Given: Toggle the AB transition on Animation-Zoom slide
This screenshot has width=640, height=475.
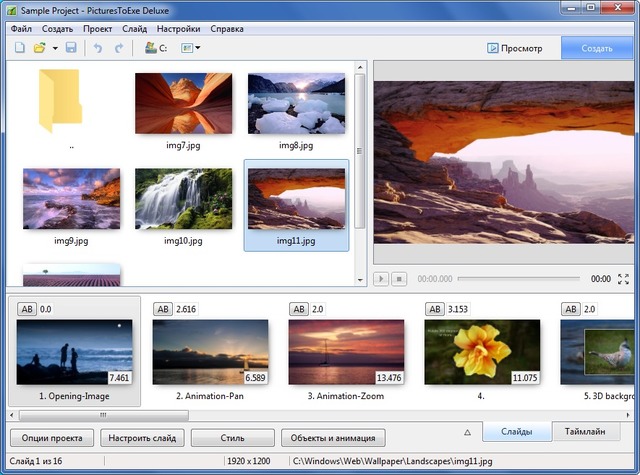Looking at the screenshot, I should coord(298,310).
